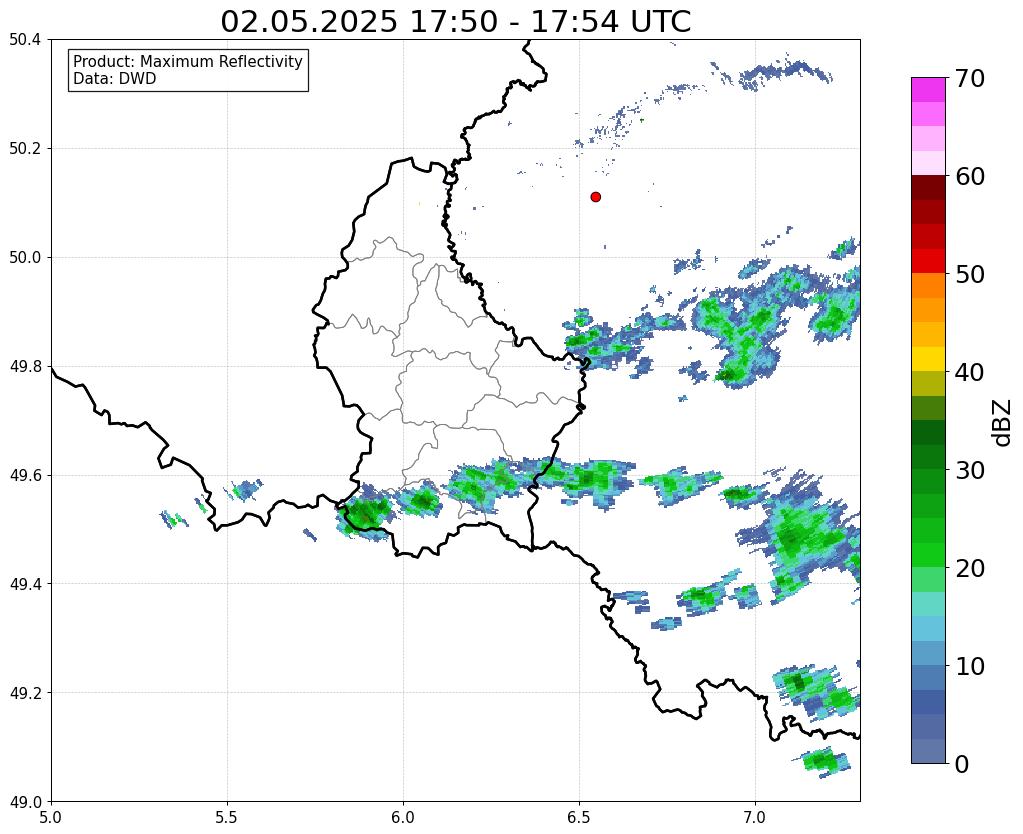Click the magenta top segment of the colorbar
The height and width of the screenshot is (834, 1023).
[x=928, y=90]
